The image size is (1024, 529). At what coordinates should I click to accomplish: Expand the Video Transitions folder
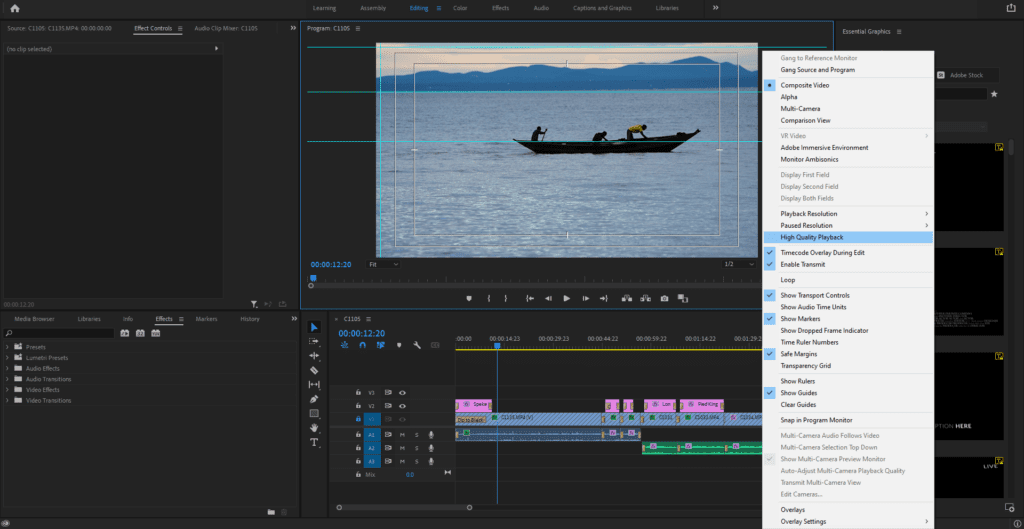click(7, 400)
